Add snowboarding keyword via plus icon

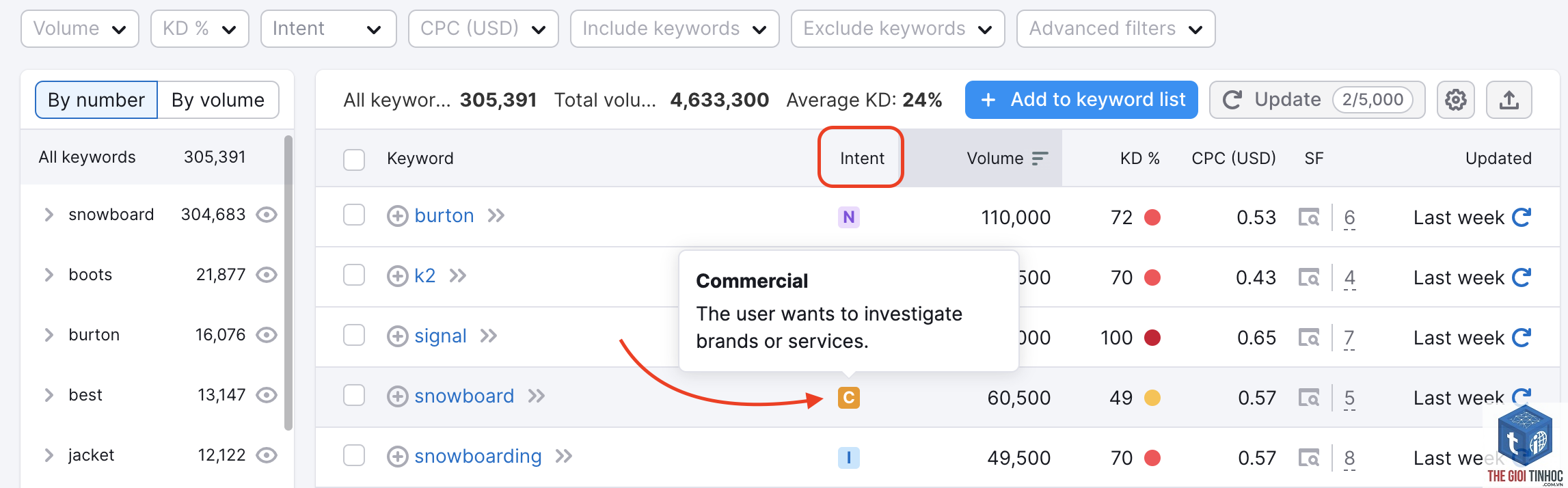click(397, 457)
